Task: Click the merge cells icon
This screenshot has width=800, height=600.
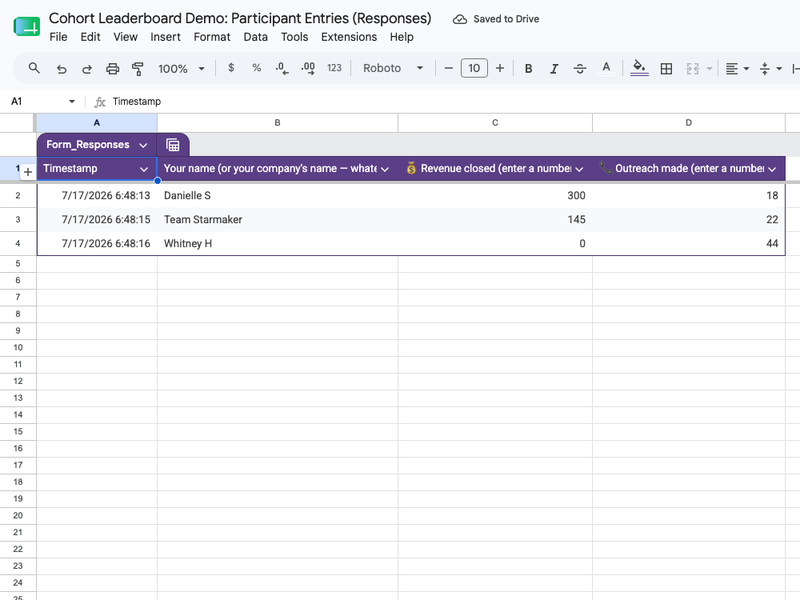Action: click(x=692, y=68)
